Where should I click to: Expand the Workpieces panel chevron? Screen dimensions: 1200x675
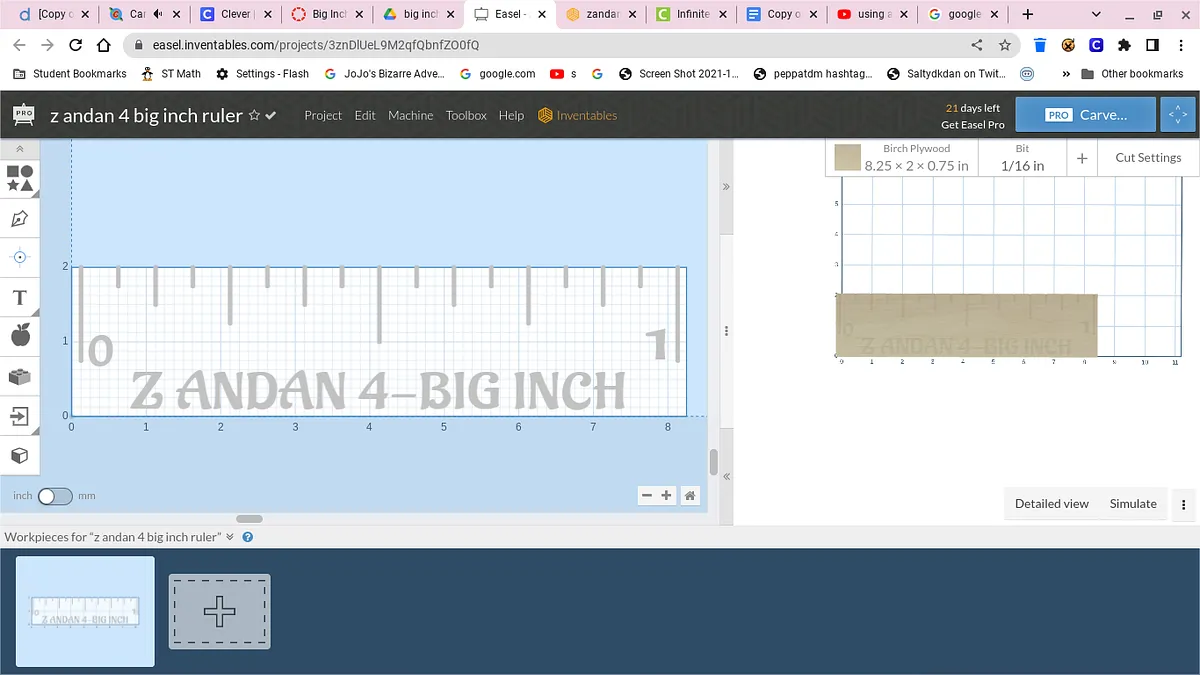pyautogui.click(x=230, y=537)
